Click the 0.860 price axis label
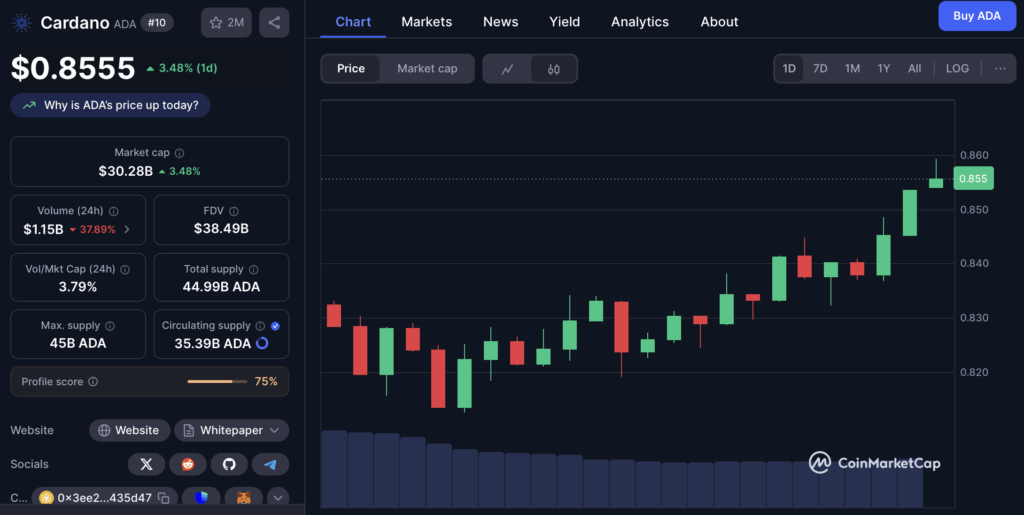 click(974, 155)
